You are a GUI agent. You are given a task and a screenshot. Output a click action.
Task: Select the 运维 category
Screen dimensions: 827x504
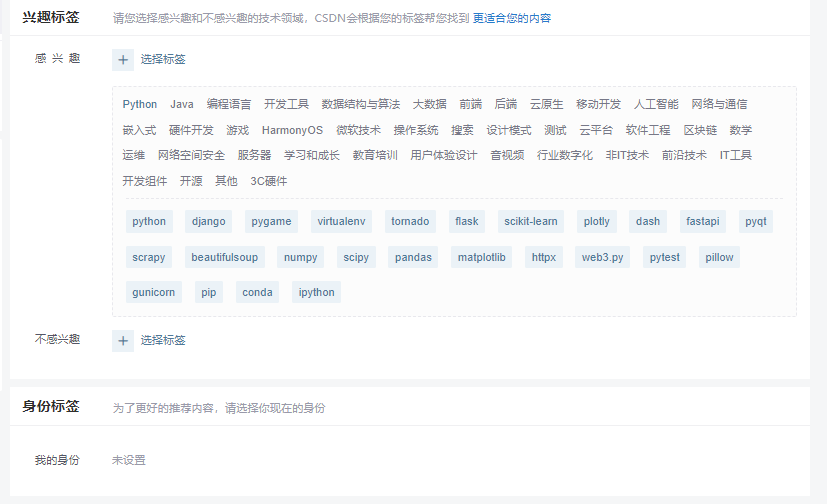point(133,155)
